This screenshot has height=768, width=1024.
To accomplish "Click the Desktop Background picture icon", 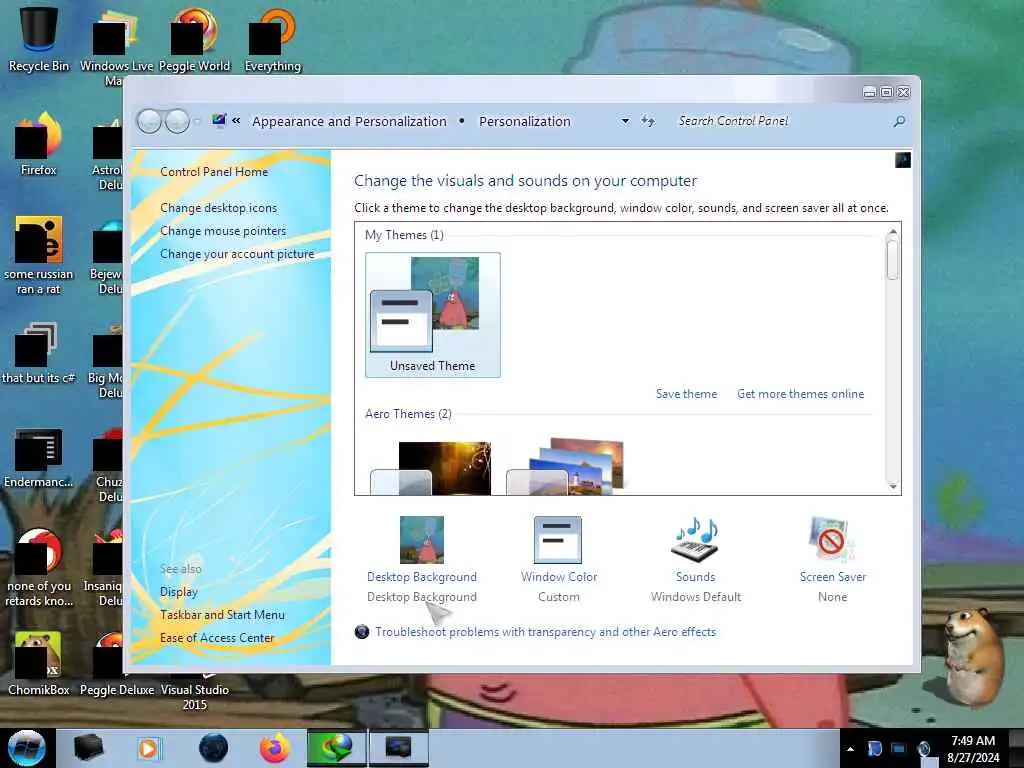I will pos(422,539).
